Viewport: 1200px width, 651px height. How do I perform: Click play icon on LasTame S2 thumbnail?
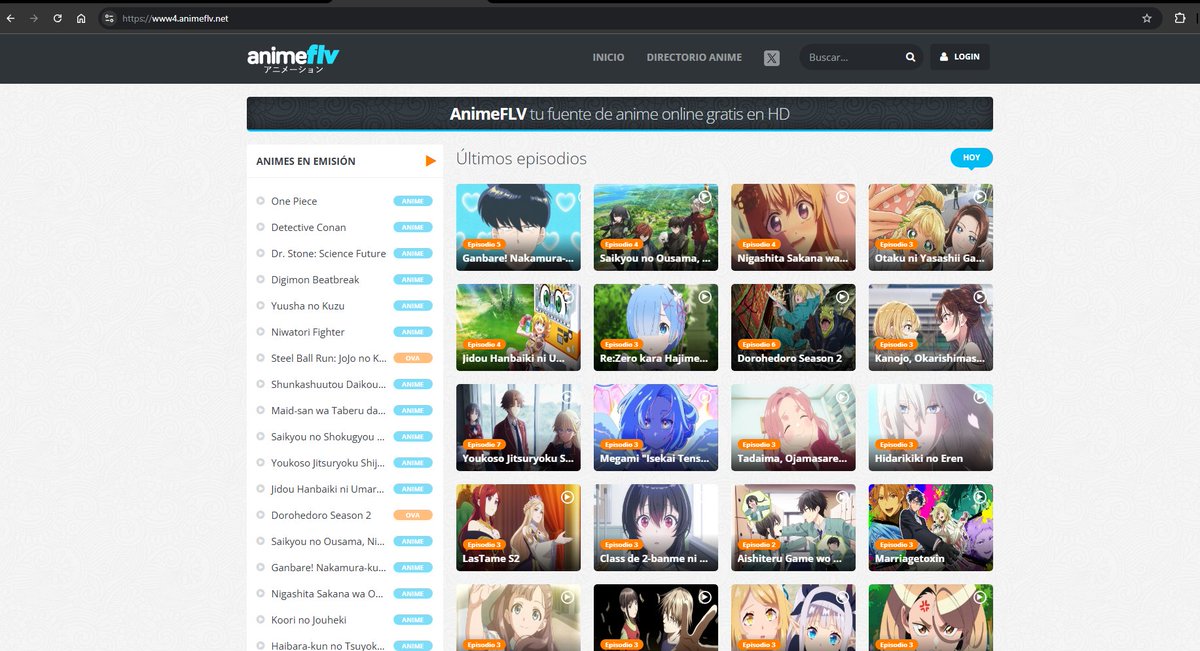point(567,497)
